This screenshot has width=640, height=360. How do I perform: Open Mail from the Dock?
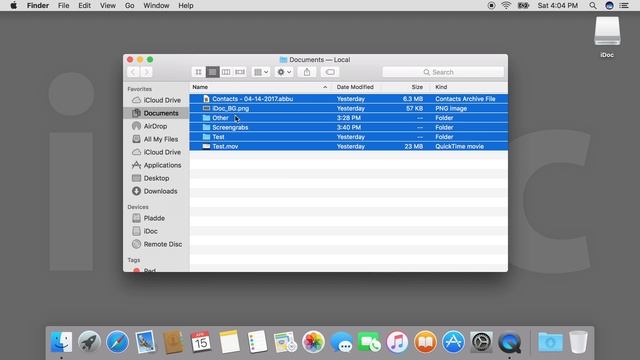point(145,342)
